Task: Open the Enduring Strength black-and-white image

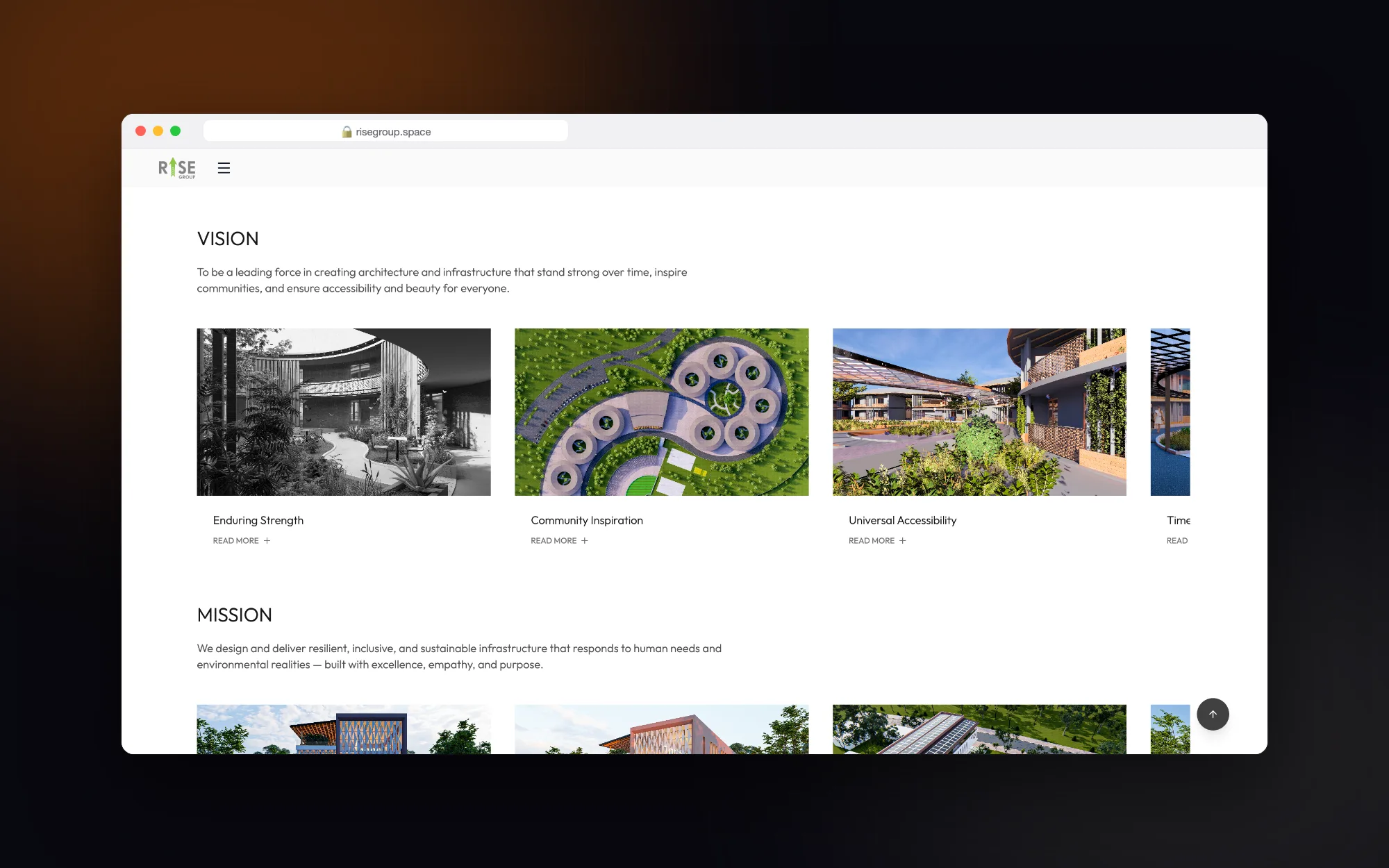Action: pyautogui.click(x=344, y=412)
